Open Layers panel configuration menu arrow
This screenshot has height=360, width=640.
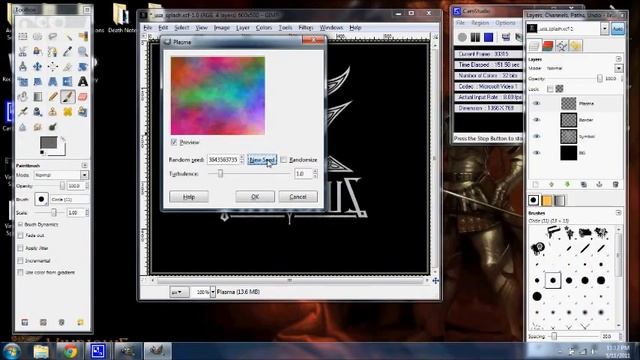(619, 59)
